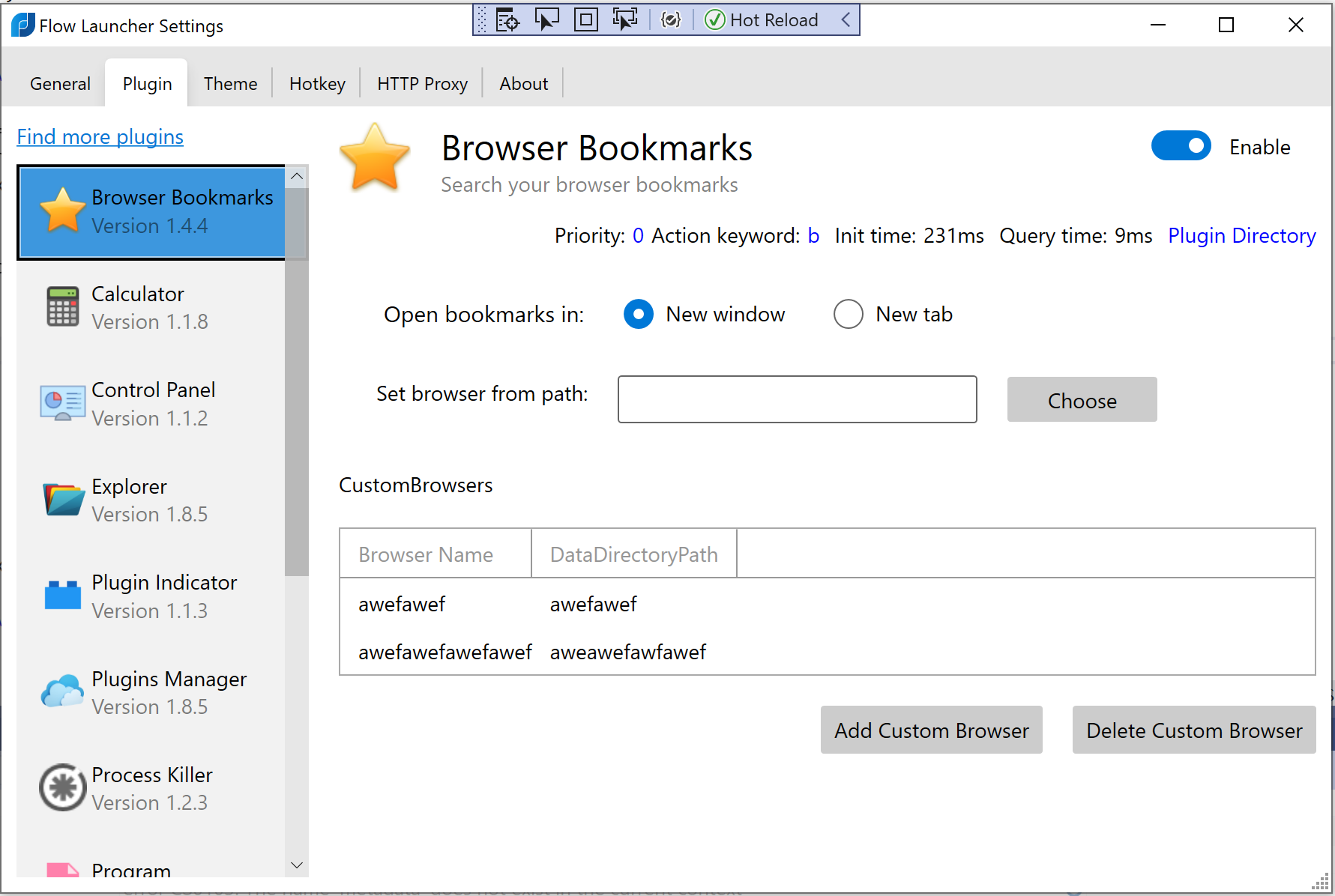Select the awefawef browser name row

tap(402, 605)
